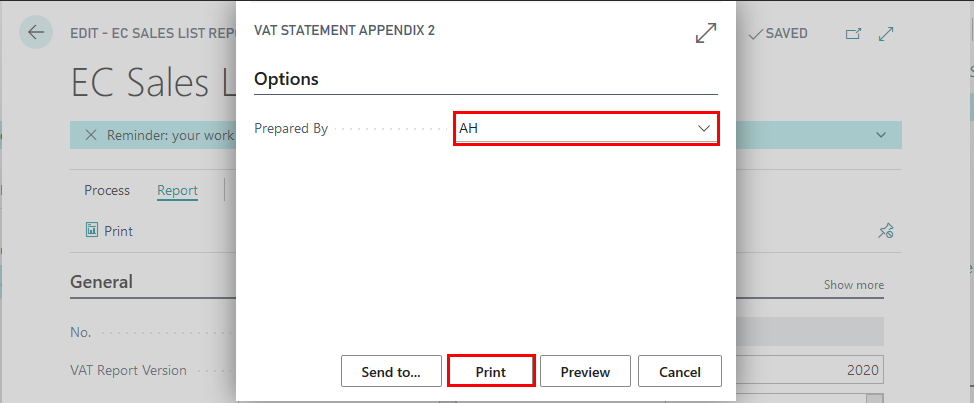The image size is (974, 403).
Task: Click the Send to... button
Action: [x=391, y=371]
